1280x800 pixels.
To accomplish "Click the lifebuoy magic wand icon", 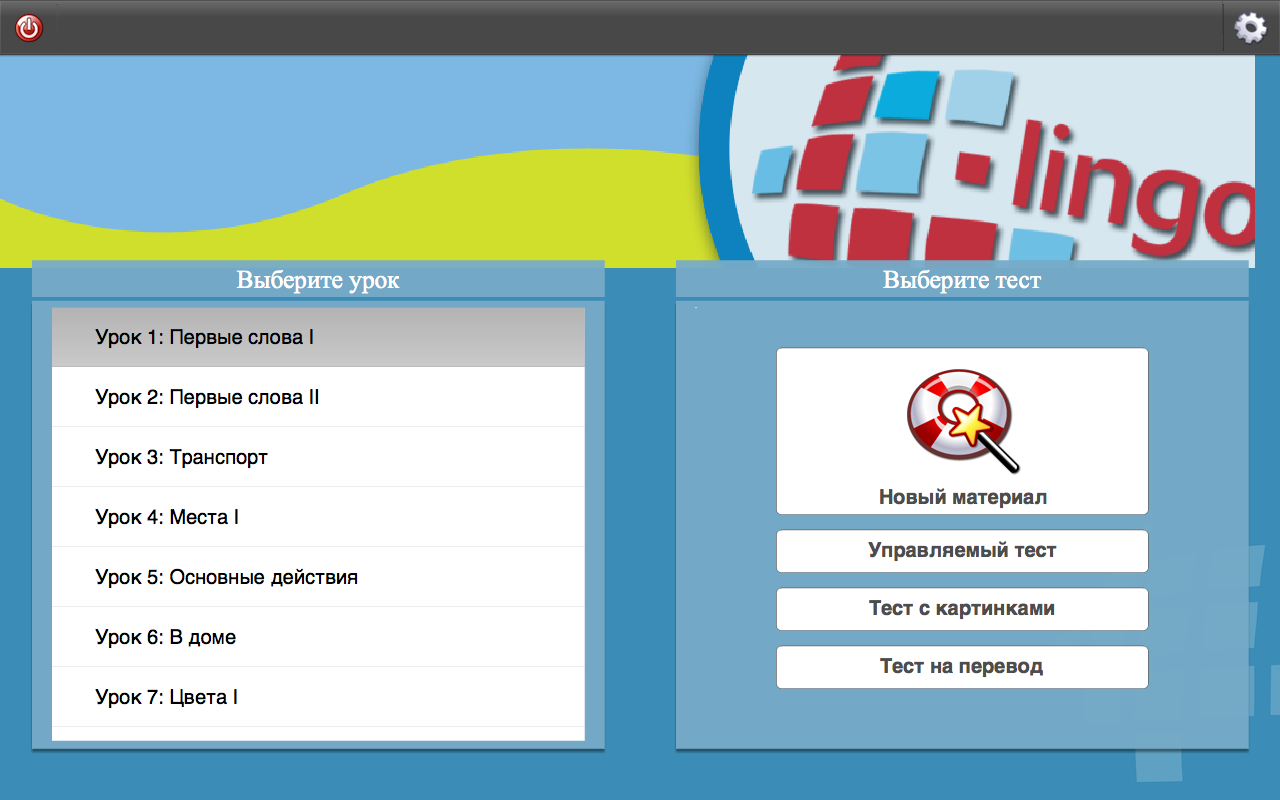I will 961,420.
